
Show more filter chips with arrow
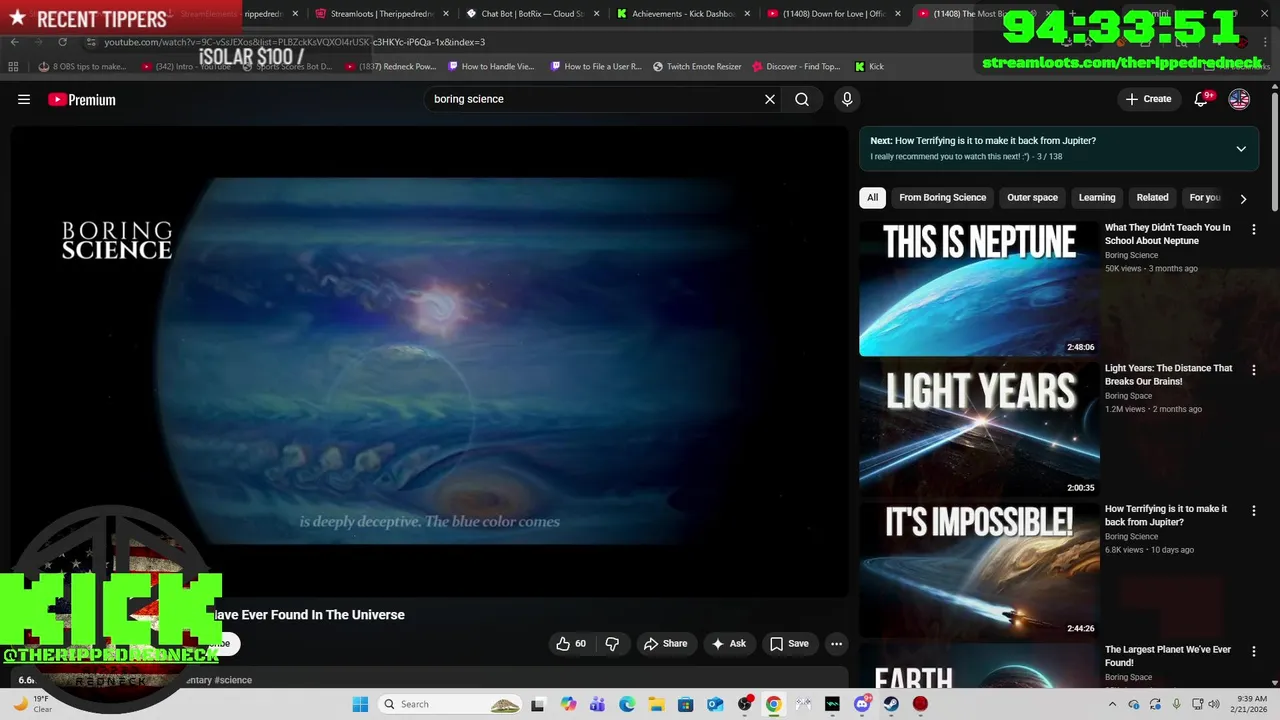point(1243,199)
